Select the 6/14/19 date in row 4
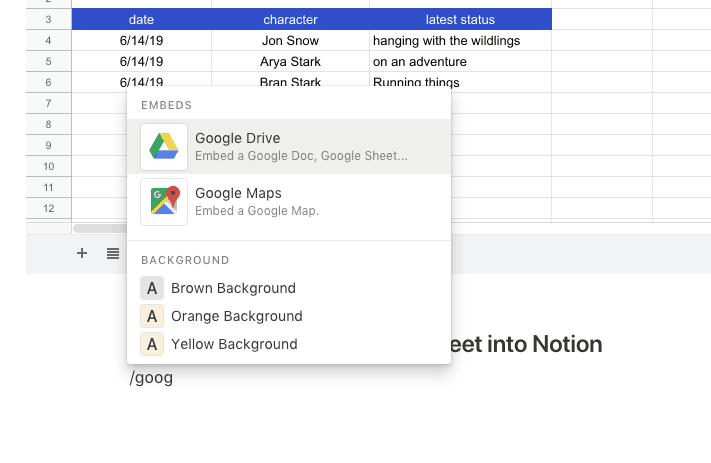711x463 pixels. [x=141, y=40]
